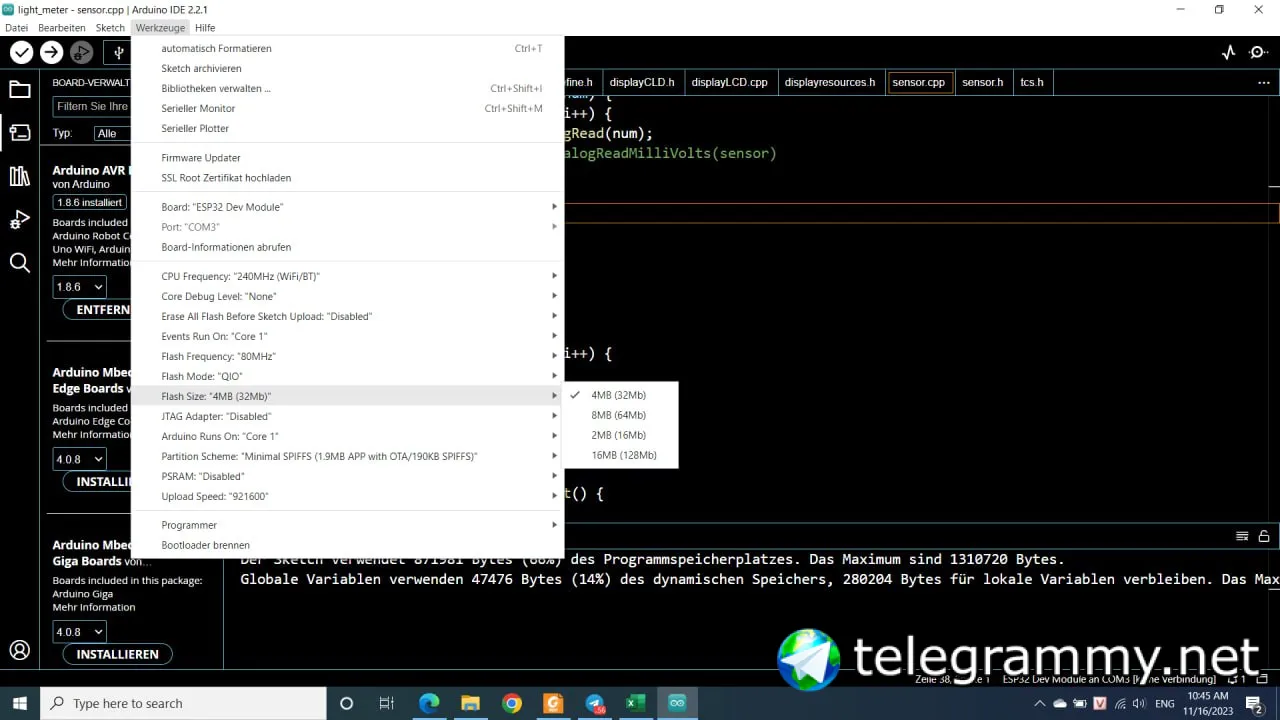Open the Sketchbook folder sidebar icon

pos(19,90)
